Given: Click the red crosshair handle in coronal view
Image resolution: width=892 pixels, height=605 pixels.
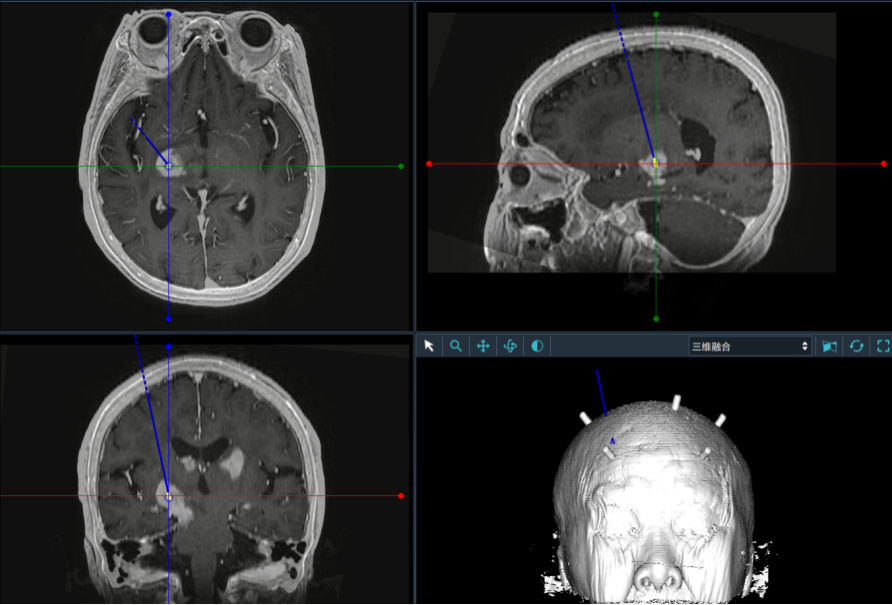Looking at the screenshot, I should pos(401,496).
